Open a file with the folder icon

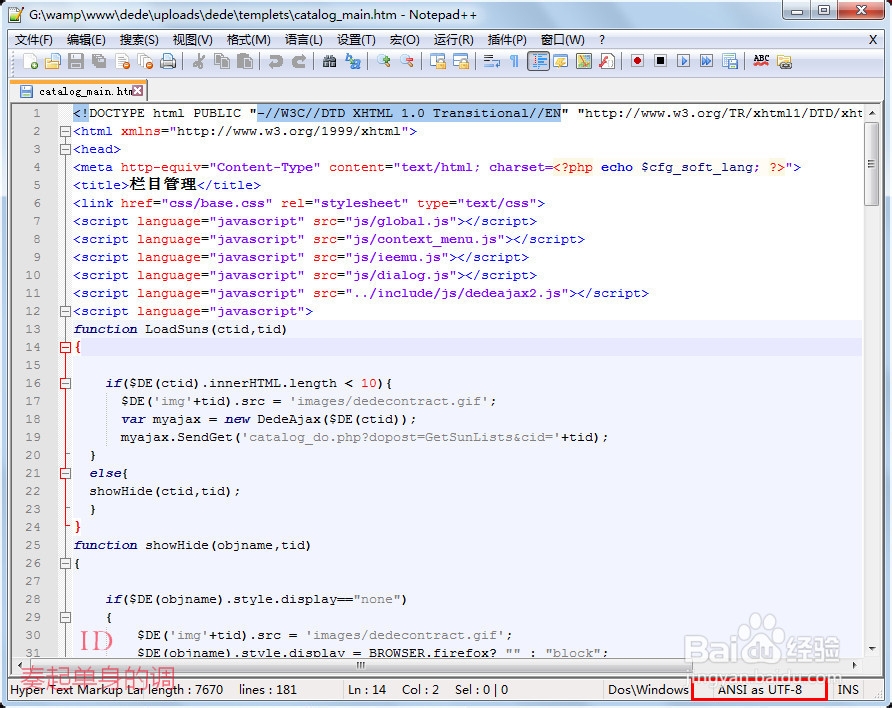click(x=52, y=61)
